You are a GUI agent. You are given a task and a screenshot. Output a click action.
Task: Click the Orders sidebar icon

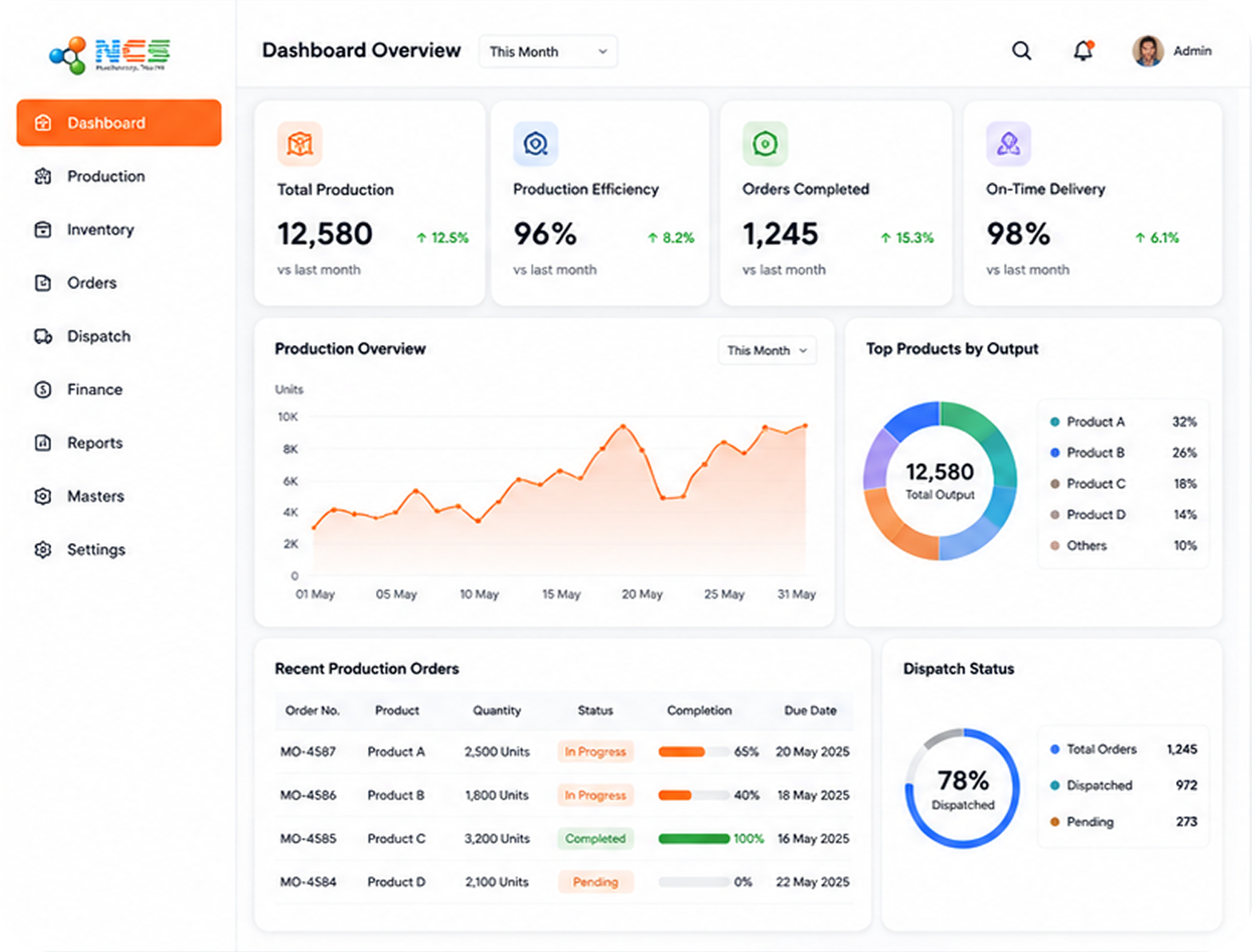[43, 283]
